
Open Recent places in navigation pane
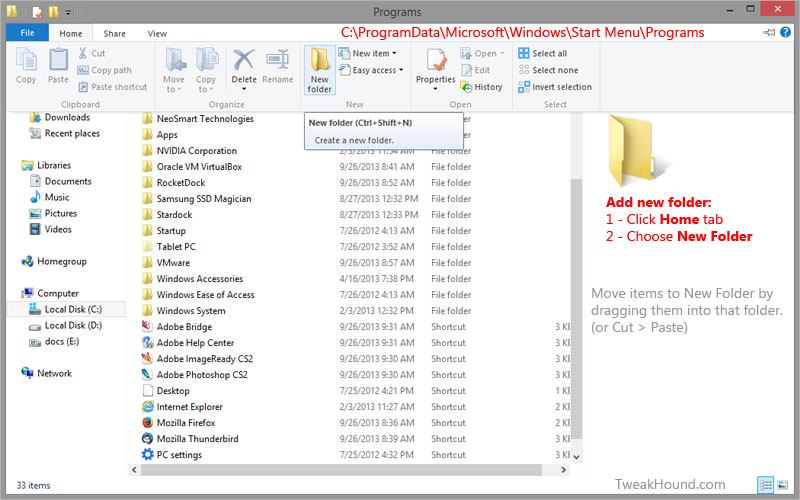click(64, 134)
